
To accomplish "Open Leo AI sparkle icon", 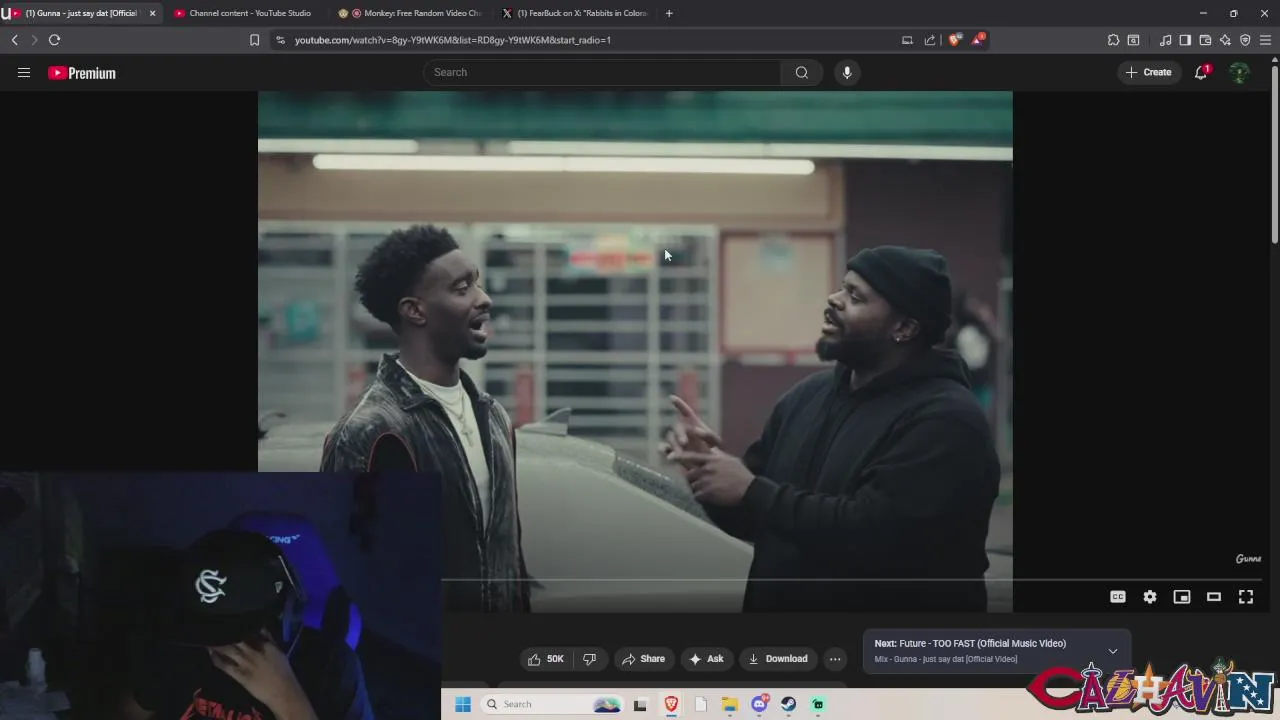I will click(1225, 40).
